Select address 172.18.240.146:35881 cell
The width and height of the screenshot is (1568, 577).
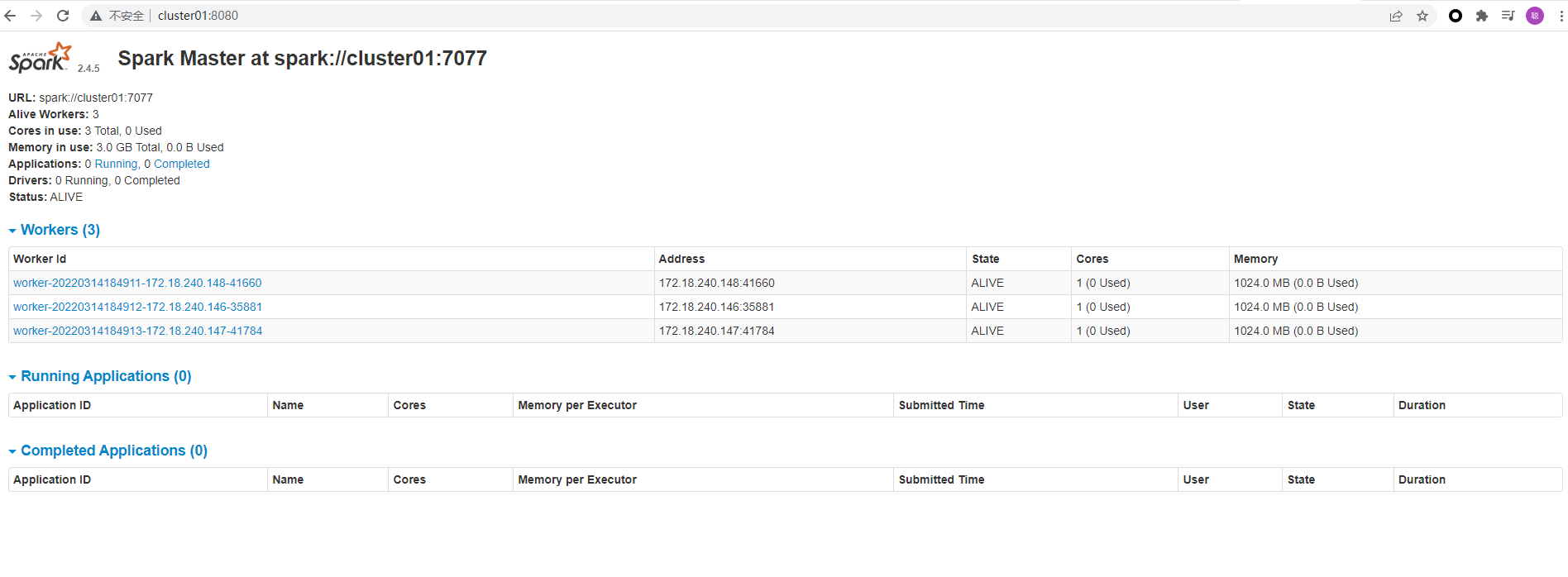tap(810, 307)
